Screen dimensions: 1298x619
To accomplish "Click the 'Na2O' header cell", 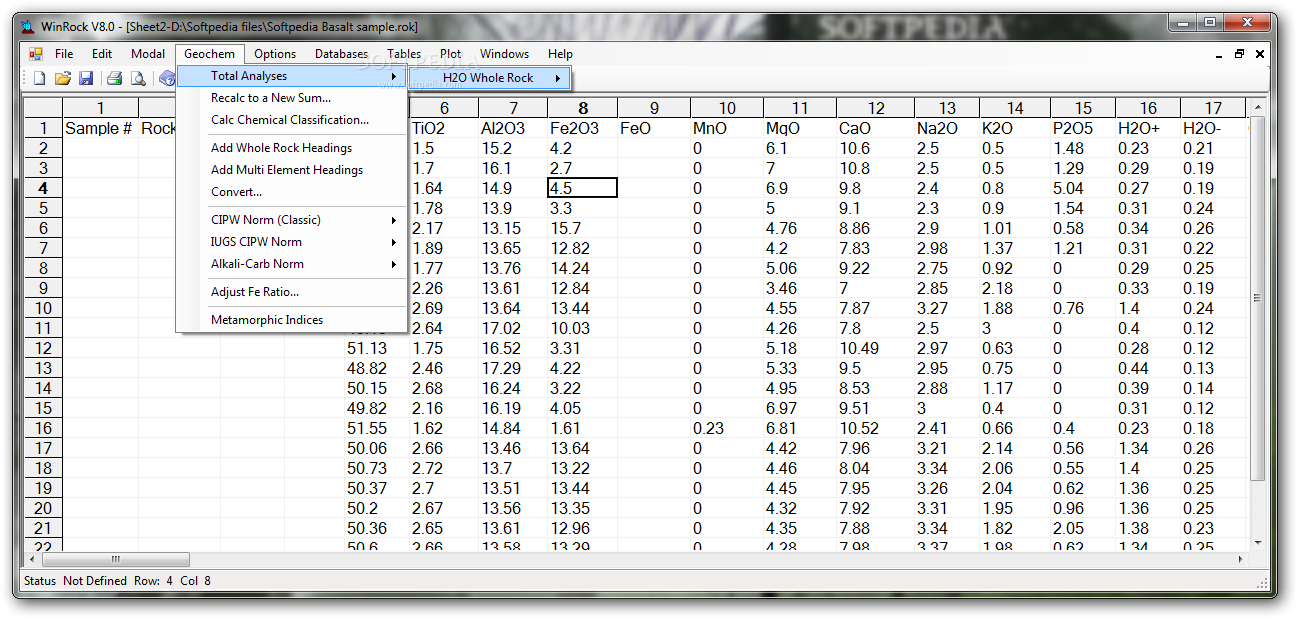I will (947, 128).
